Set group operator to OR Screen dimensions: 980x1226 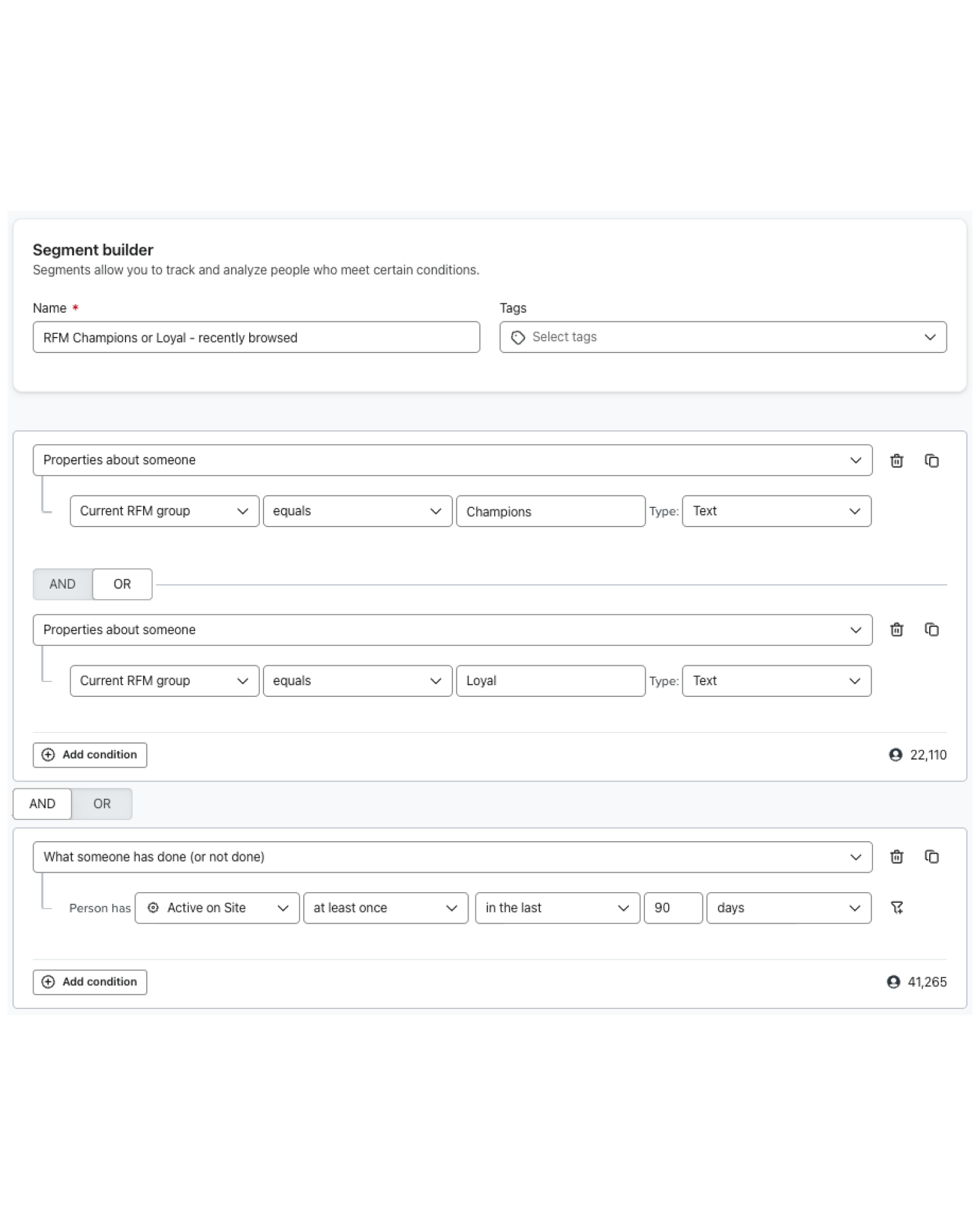102,804
